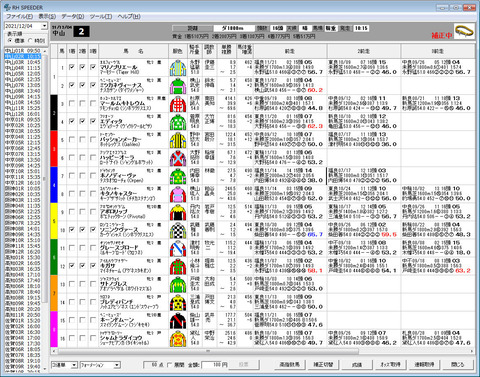Screen dimensions: 480x377
Task: Click the white blue-sash silks for horse 11
Action: click(178, 248)
